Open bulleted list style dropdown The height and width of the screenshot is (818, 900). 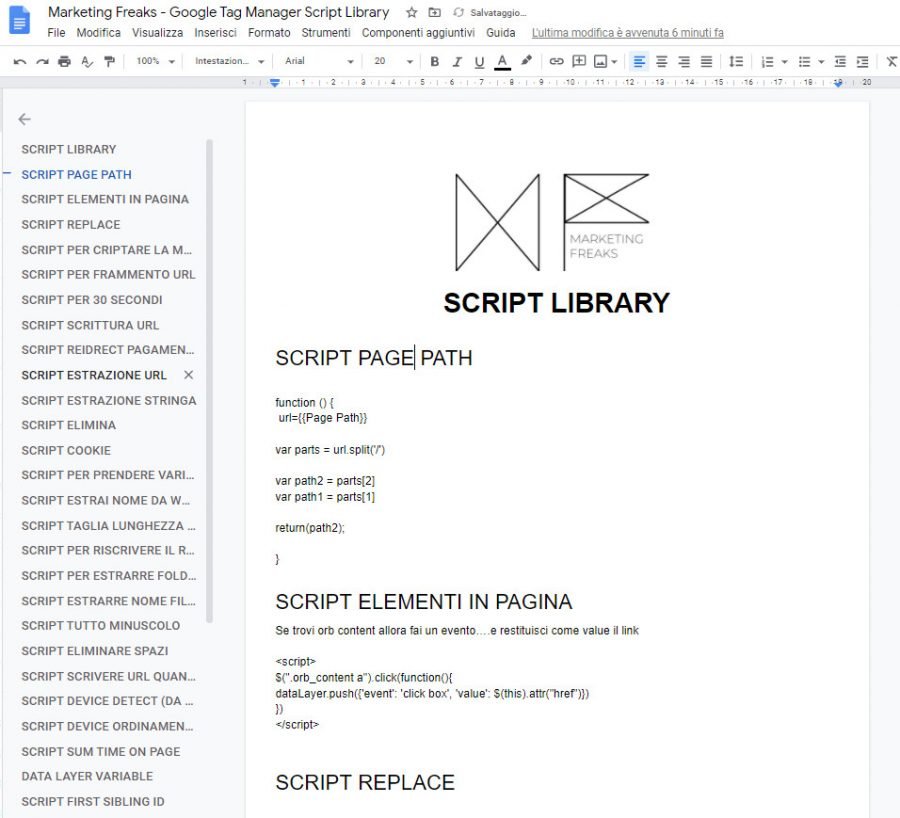coord(821,62)
